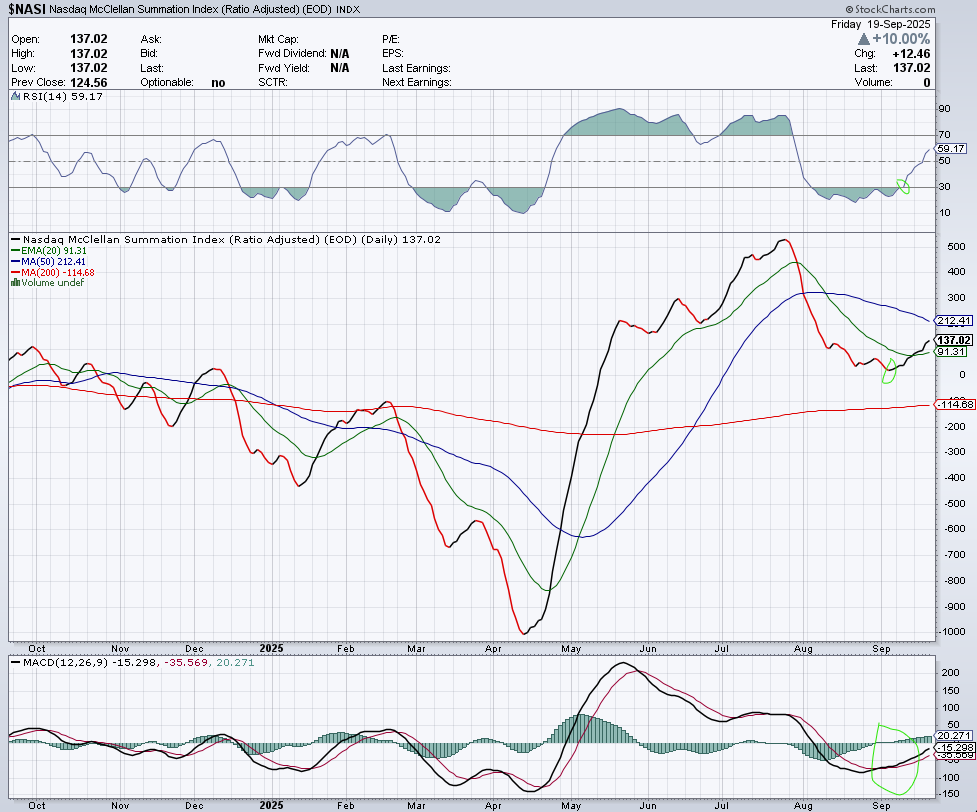Click the main chart (Daily) 137.02 legend title
Image resolution: width=977 pixels, height=812 pixels.
point(232,239)
